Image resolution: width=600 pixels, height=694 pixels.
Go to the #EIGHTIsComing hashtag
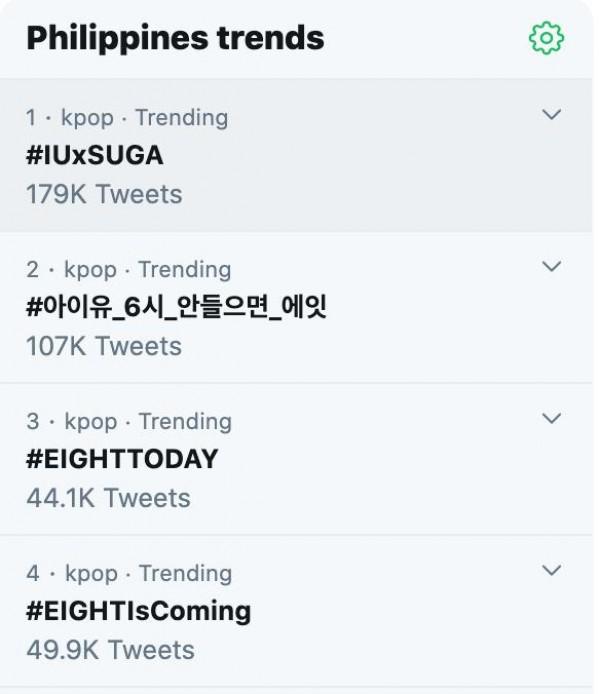pyautogui.click(x=138, y=610)
